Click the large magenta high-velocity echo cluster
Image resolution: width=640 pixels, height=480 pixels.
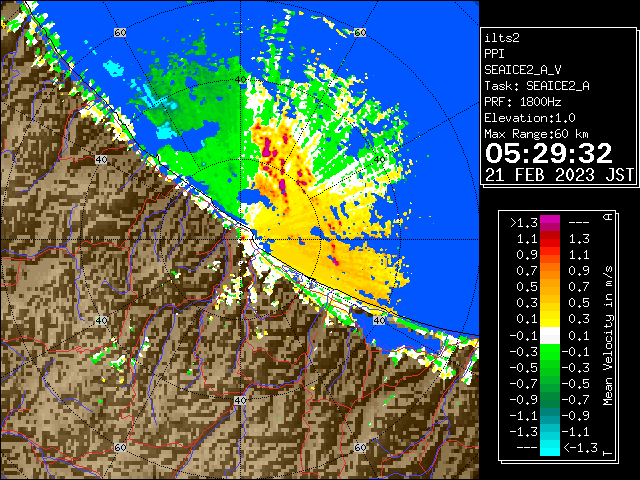pos(268,149)
